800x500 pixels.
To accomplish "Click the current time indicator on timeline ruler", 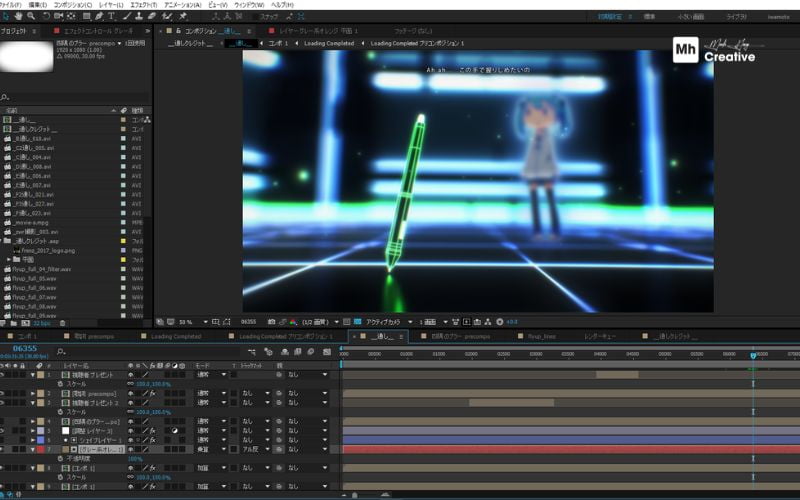I will [753, 355].
